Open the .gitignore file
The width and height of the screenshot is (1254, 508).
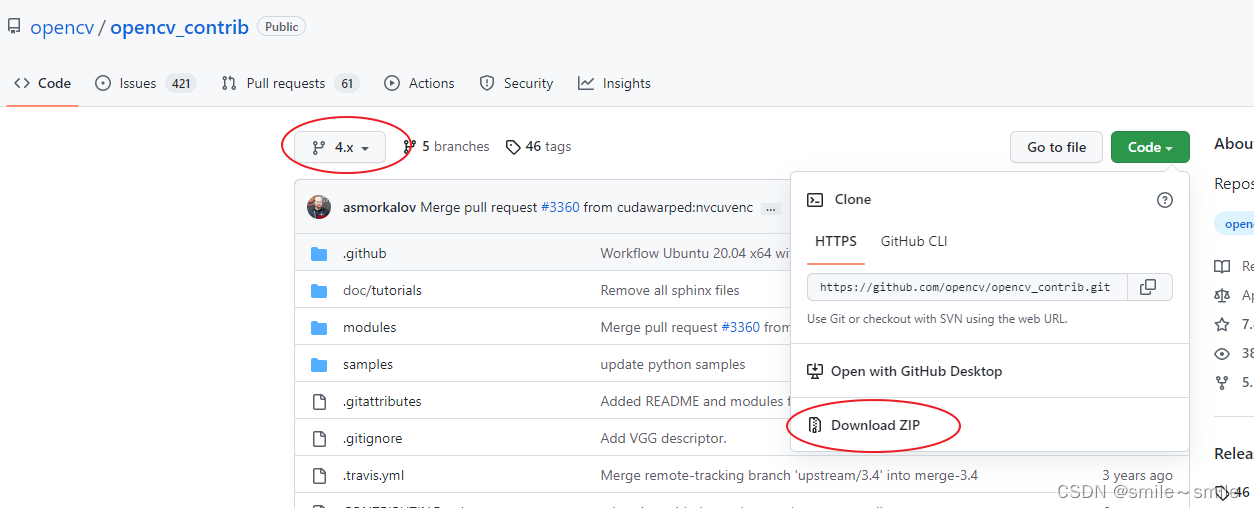(x=372, y=439)
